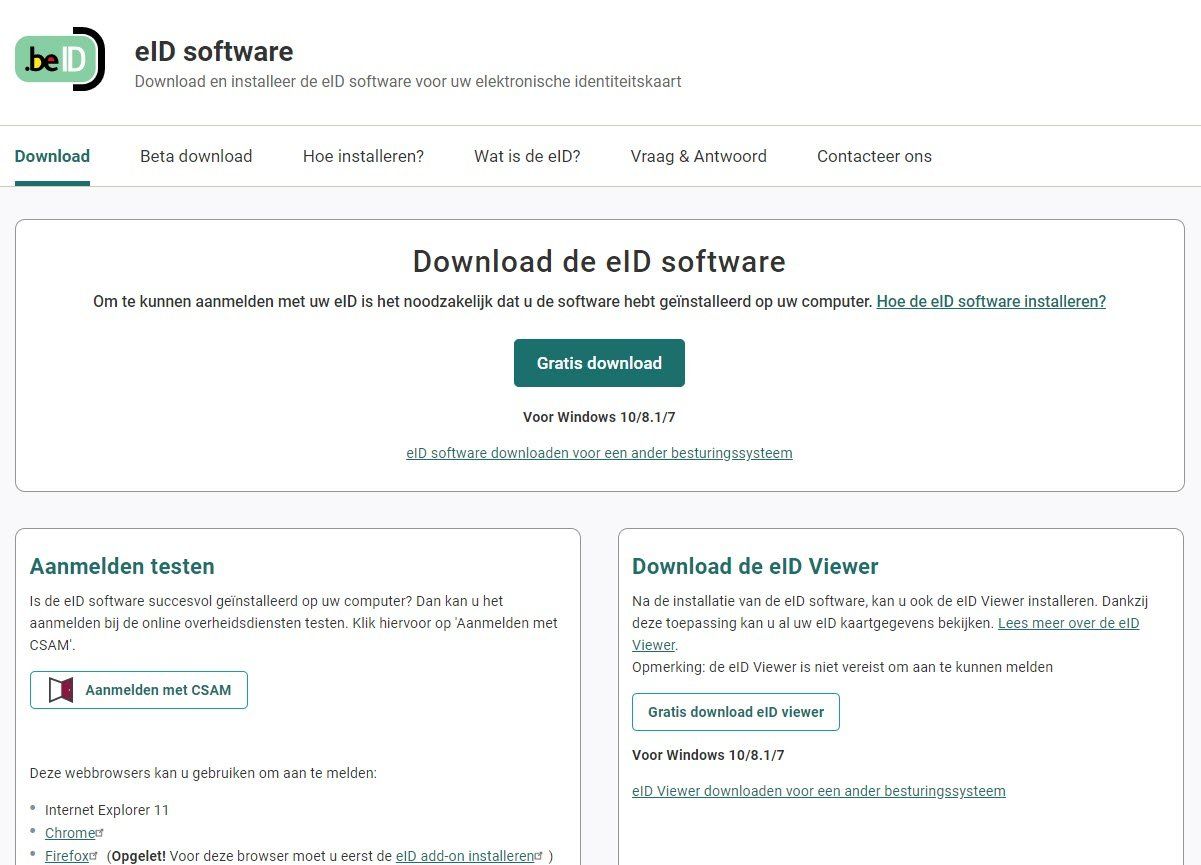
Task: Click the Aanmelden testen heading
Action: (x=122, y=566)
